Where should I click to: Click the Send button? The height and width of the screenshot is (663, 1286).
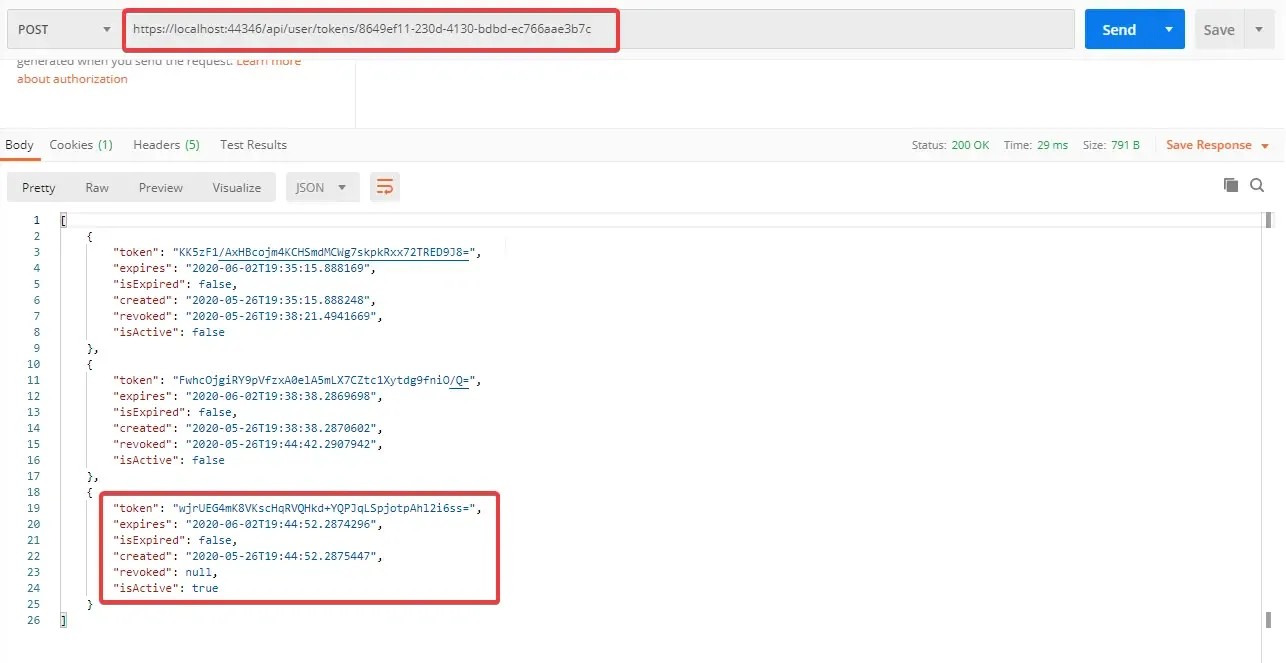(x=1119, y=29)
